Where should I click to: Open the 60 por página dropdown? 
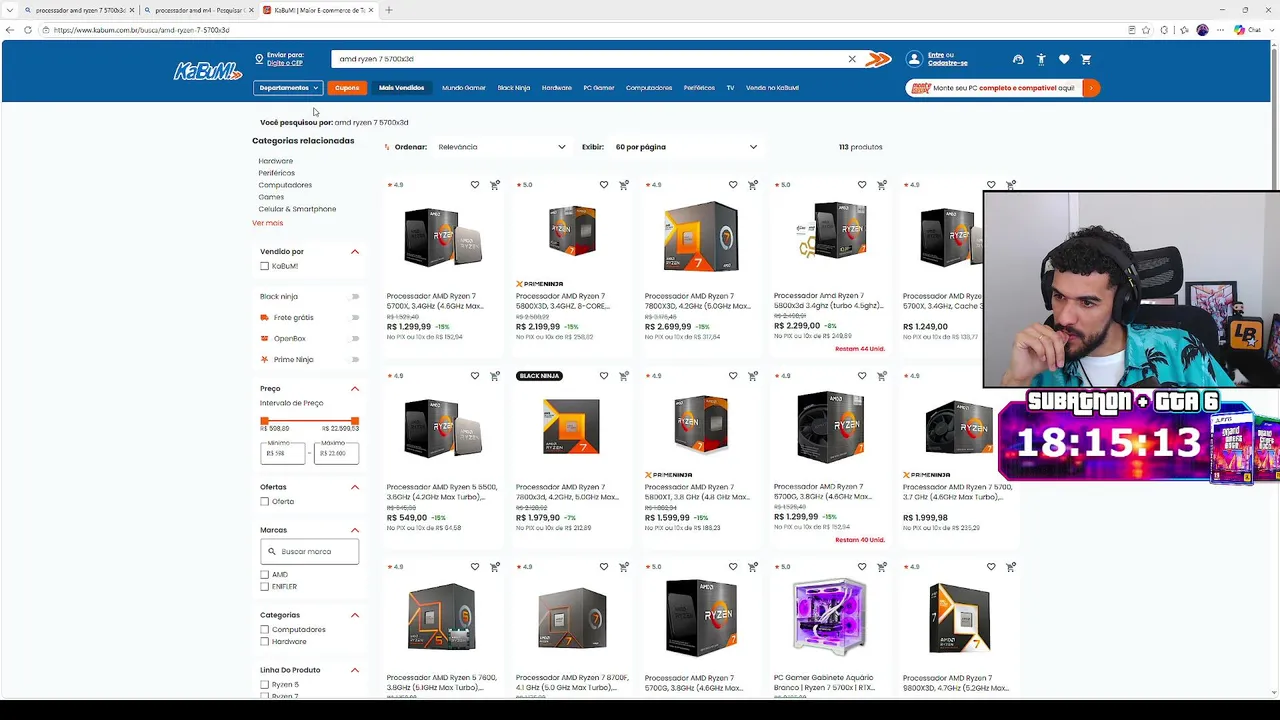[686, 147]
